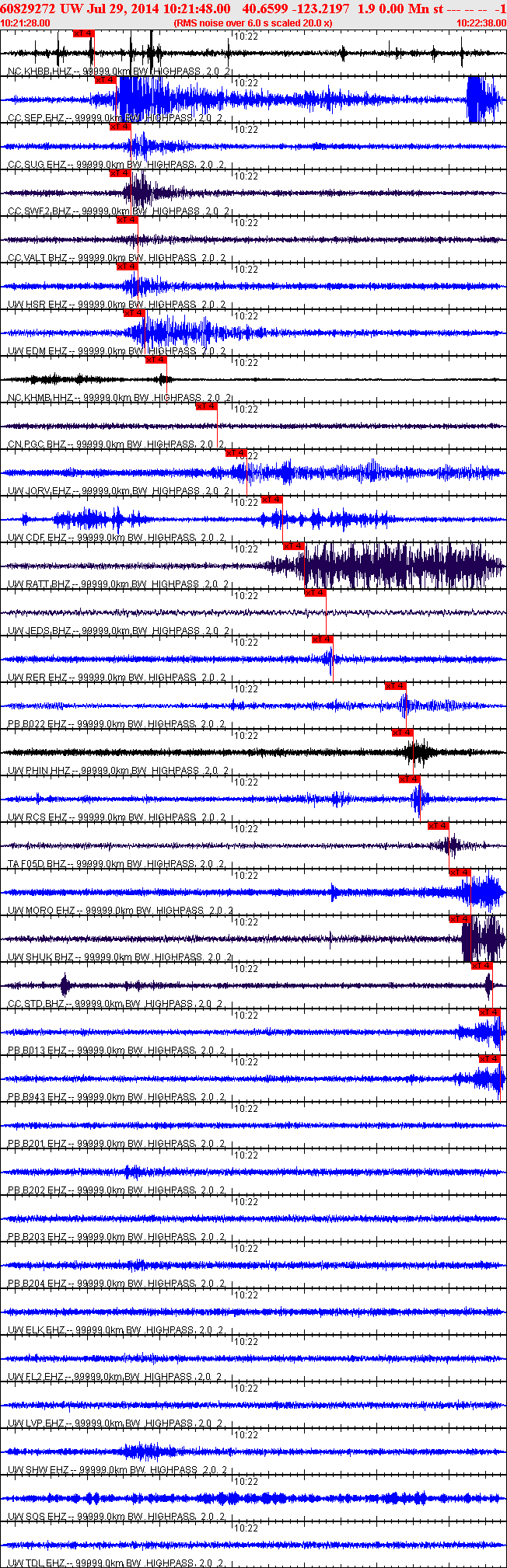Click the red pick marker on CC.SUG trace
This screenshot has height=1568, width=507.
click(121, 127)
